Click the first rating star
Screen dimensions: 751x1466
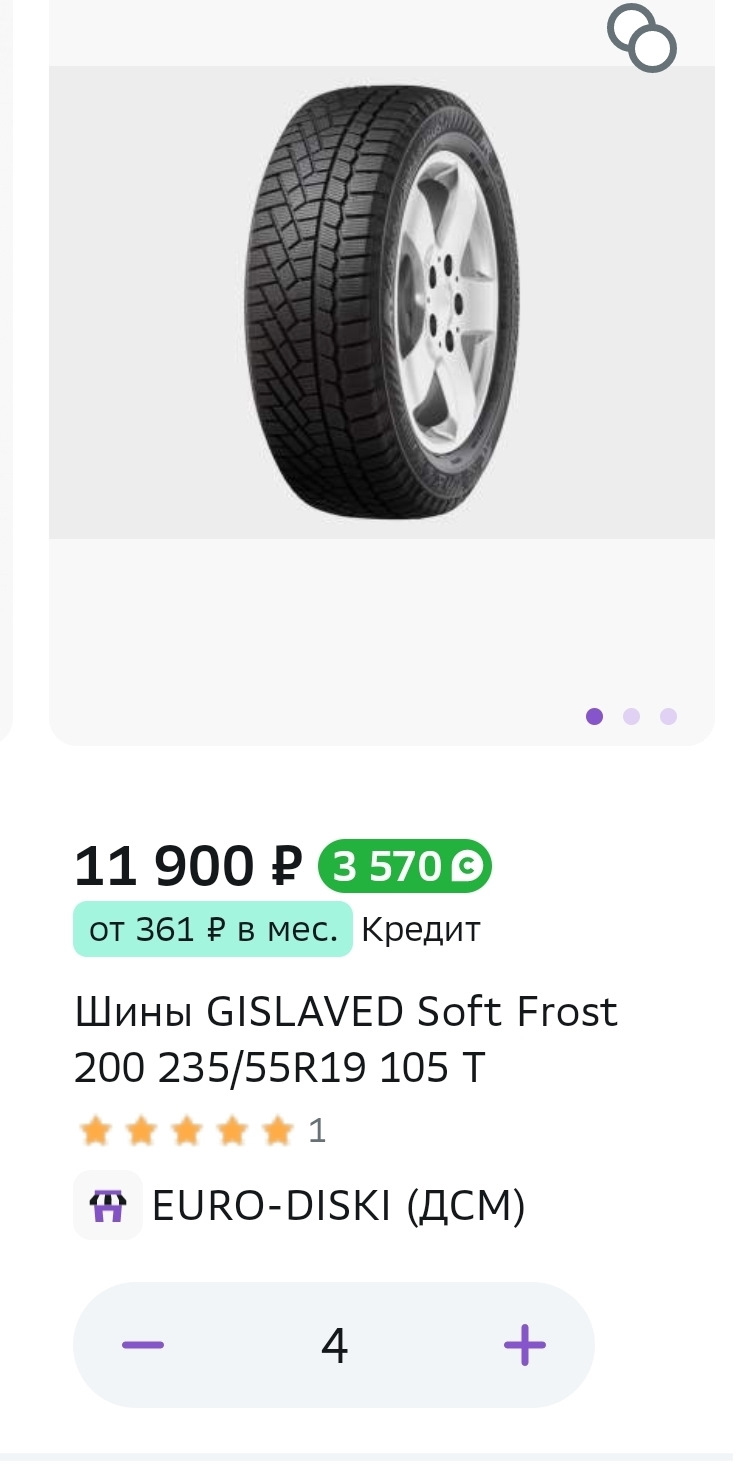[95, 1132]
